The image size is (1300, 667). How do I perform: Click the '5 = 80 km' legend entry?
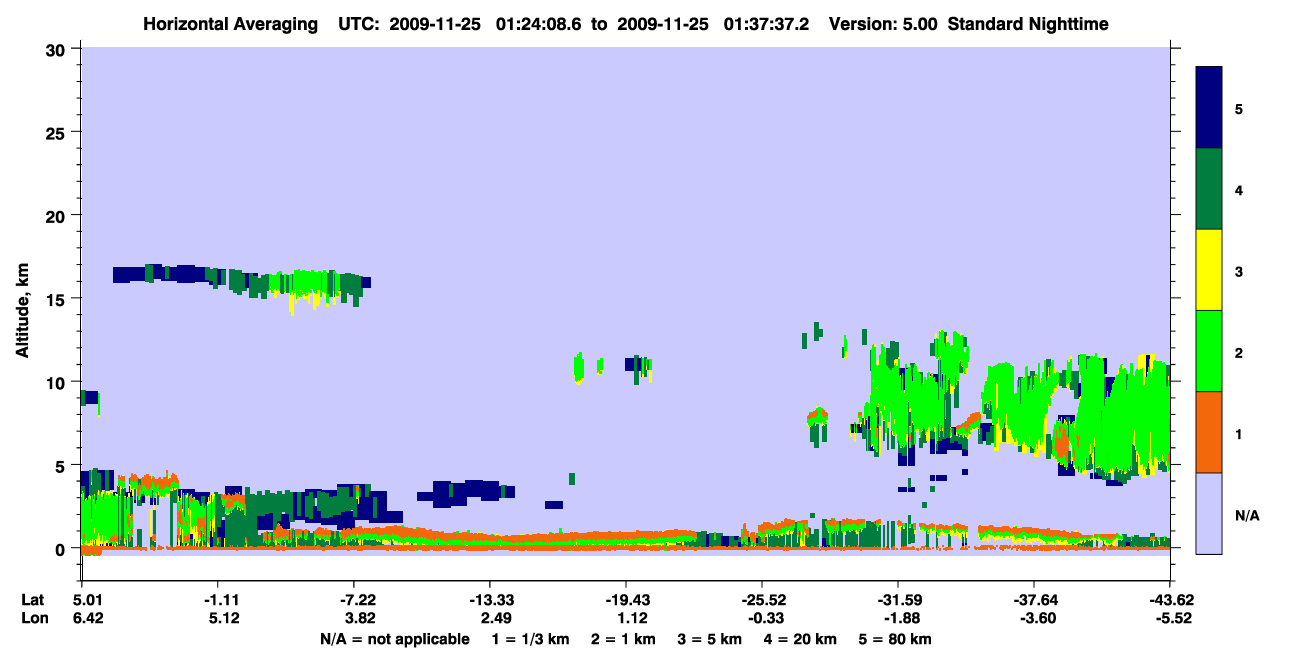coord(895,638)
